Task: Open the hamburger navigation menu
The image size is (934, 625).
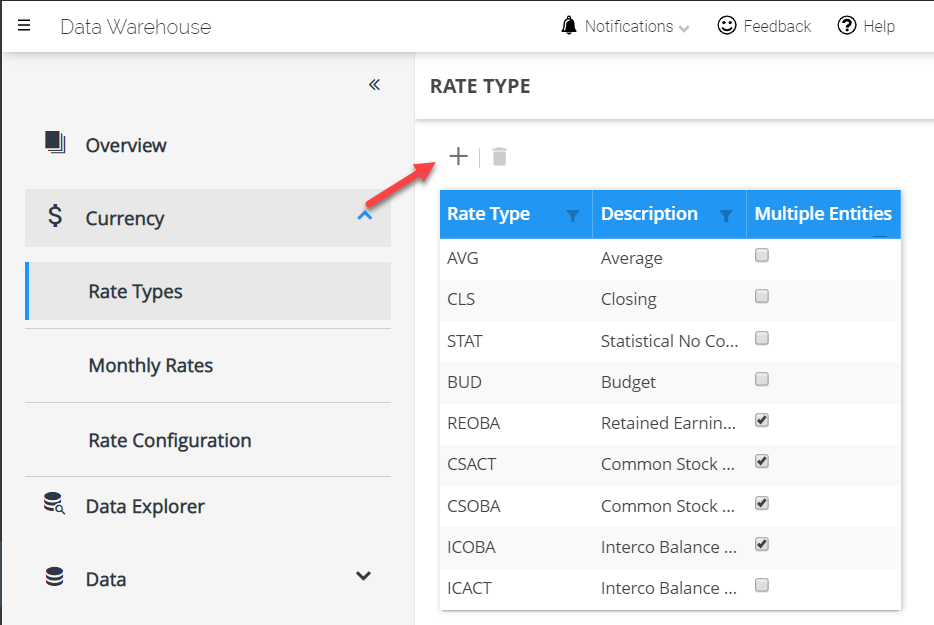Action: pos(24,26)
